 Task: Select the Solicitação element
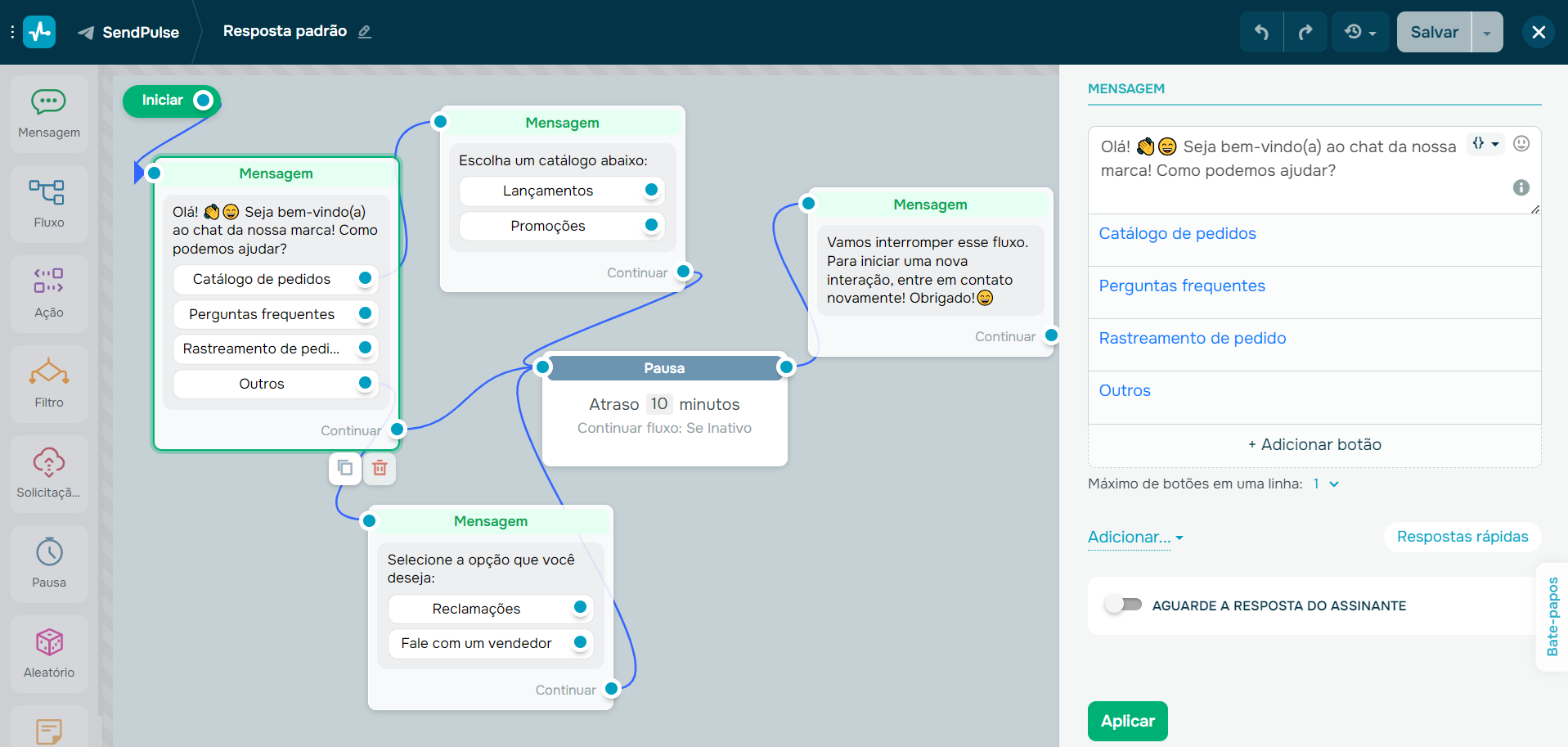tap(48, 473)
